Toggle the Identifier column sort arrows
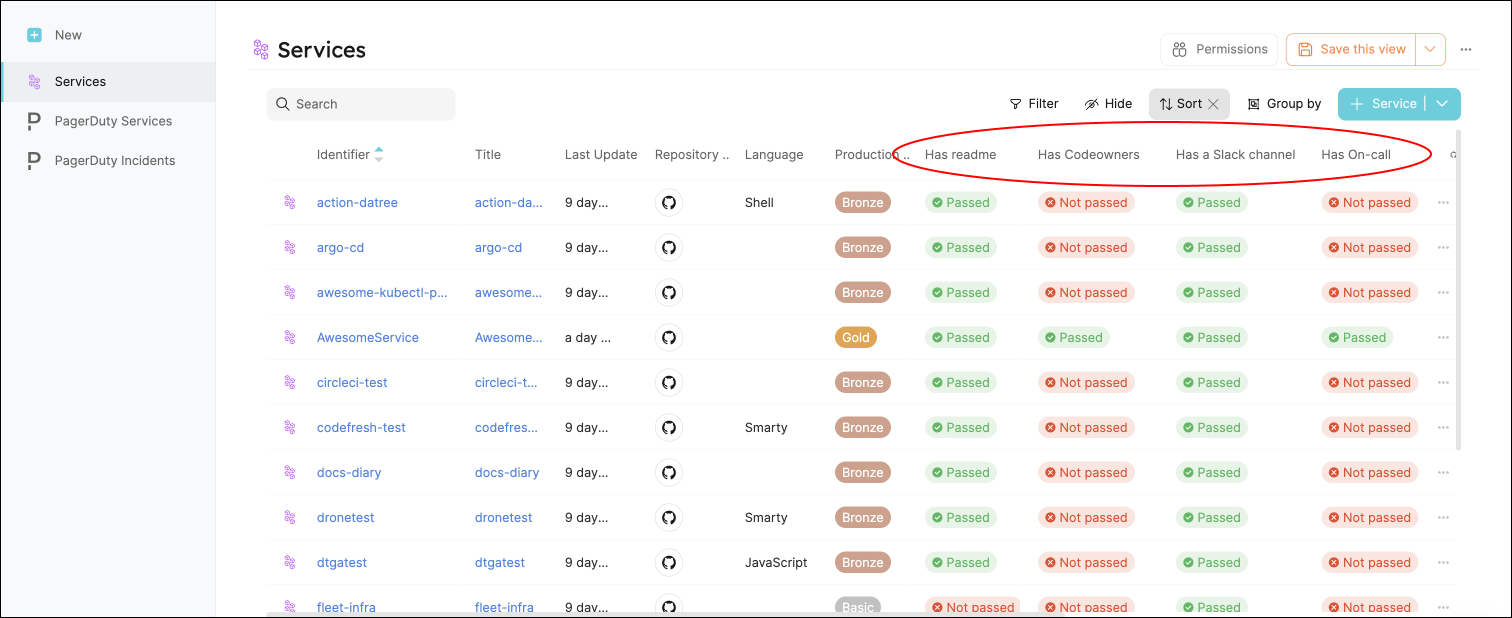 click(x=379, y=155)
